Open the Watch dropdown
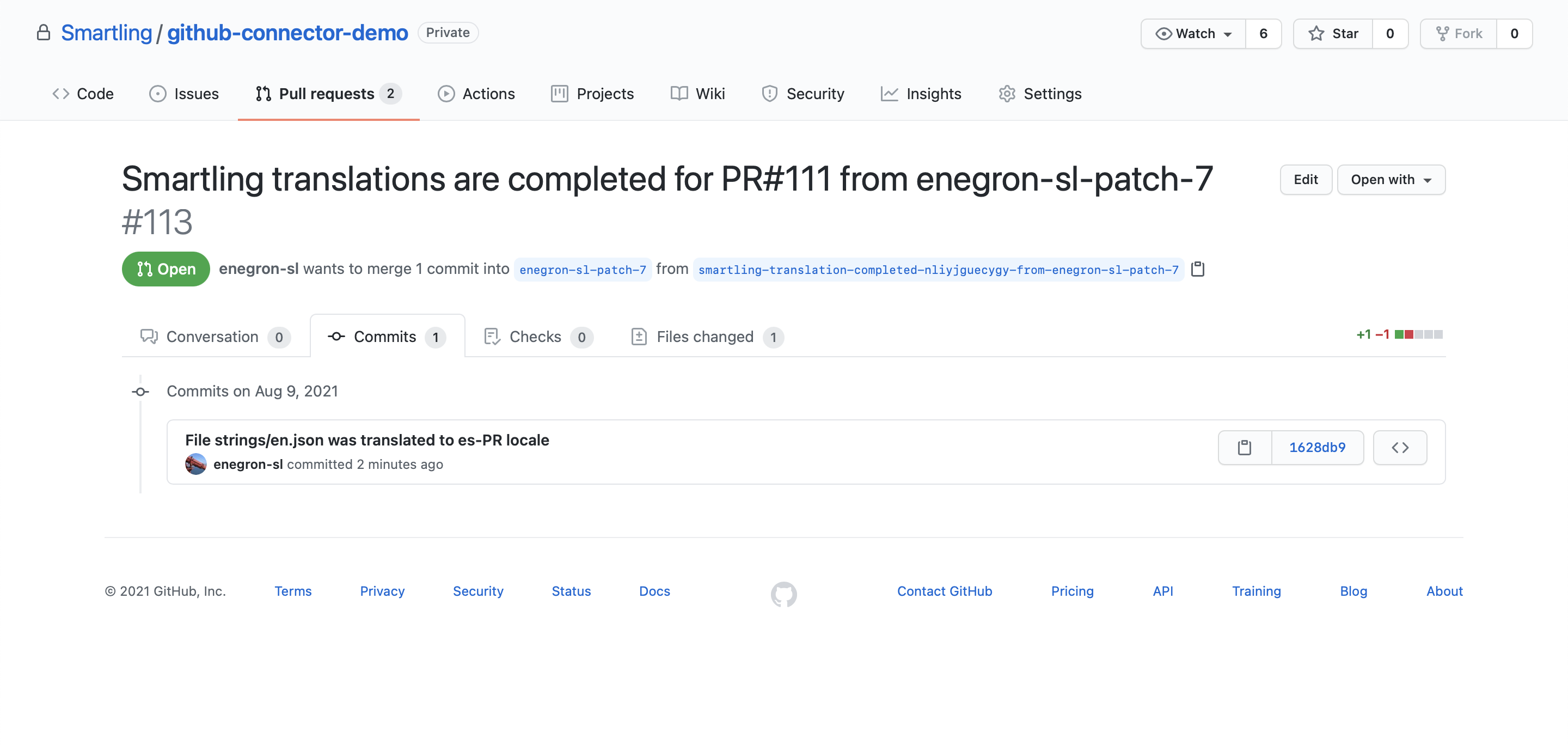This screenshot has height=745, width=1568. pyautogui.click(x=1193, y=33)
